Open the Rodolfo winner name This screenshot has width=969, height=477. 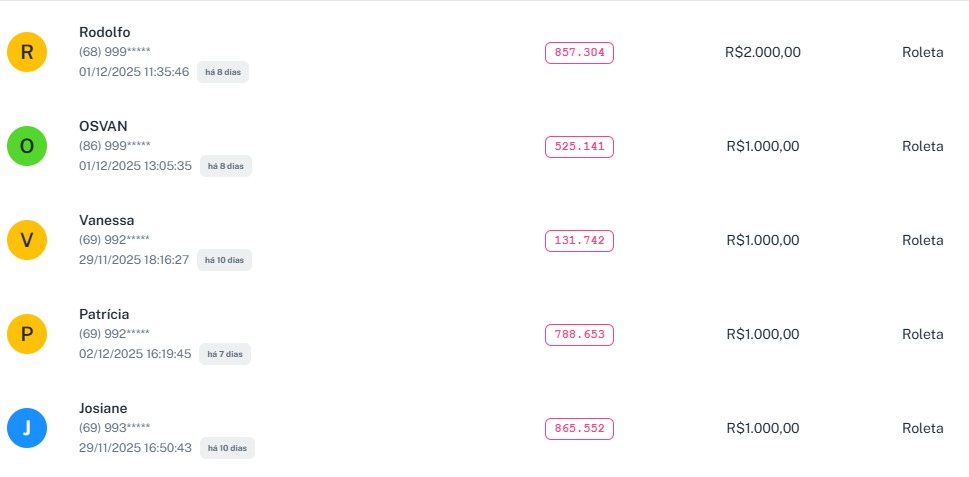click(105, 32)
